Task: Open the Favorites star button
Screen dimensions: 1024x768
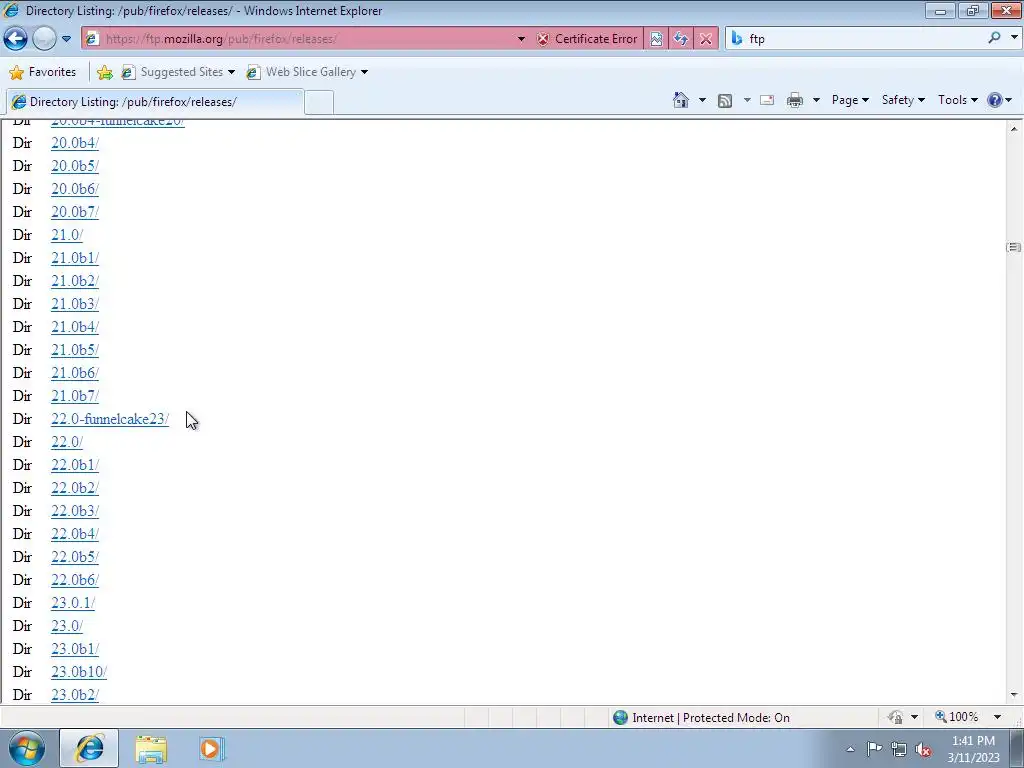Action: point(43,72)
